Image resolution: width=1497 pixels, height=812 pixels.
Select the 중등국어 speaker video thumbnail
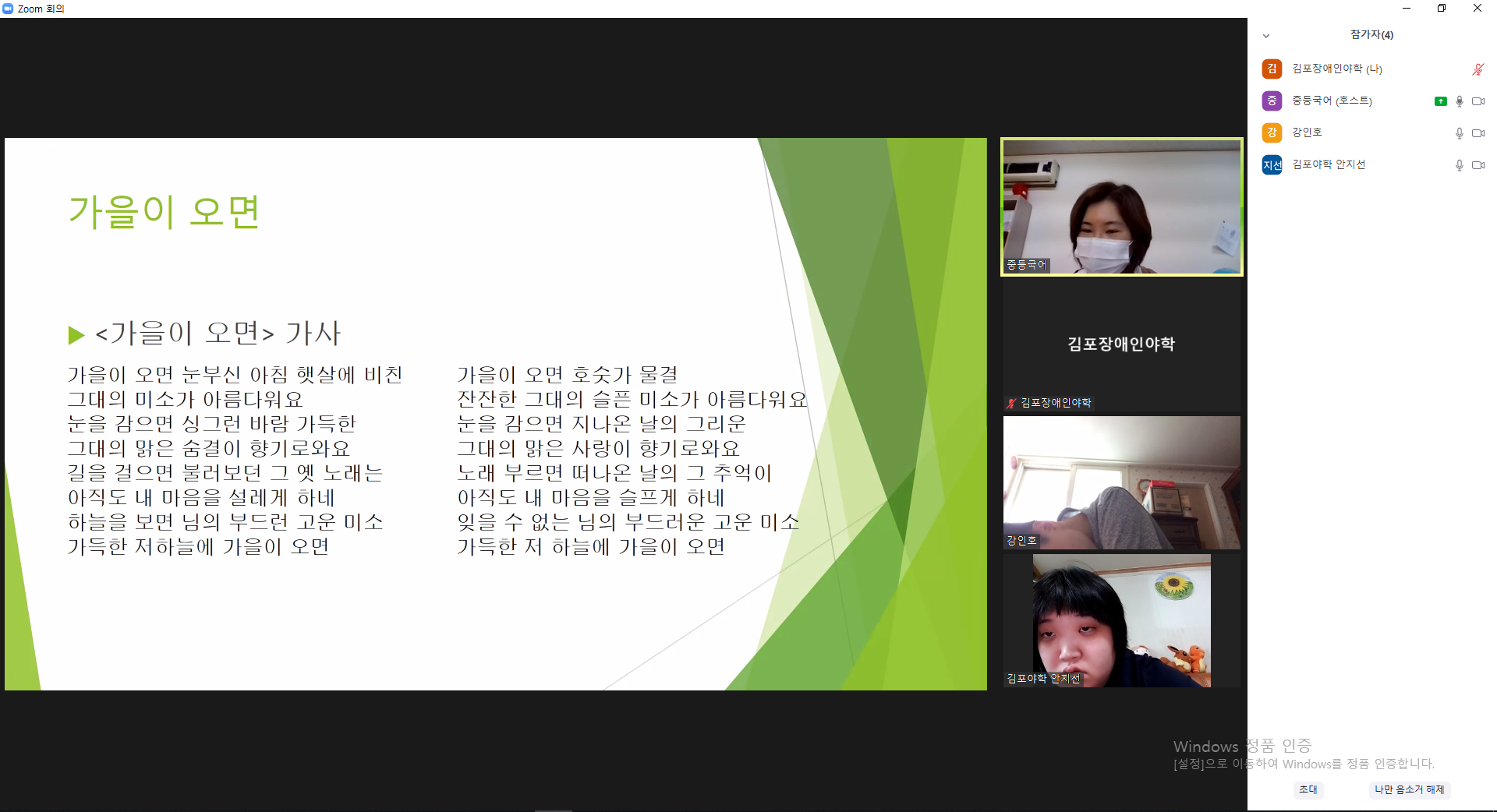tap(1121, 207)
